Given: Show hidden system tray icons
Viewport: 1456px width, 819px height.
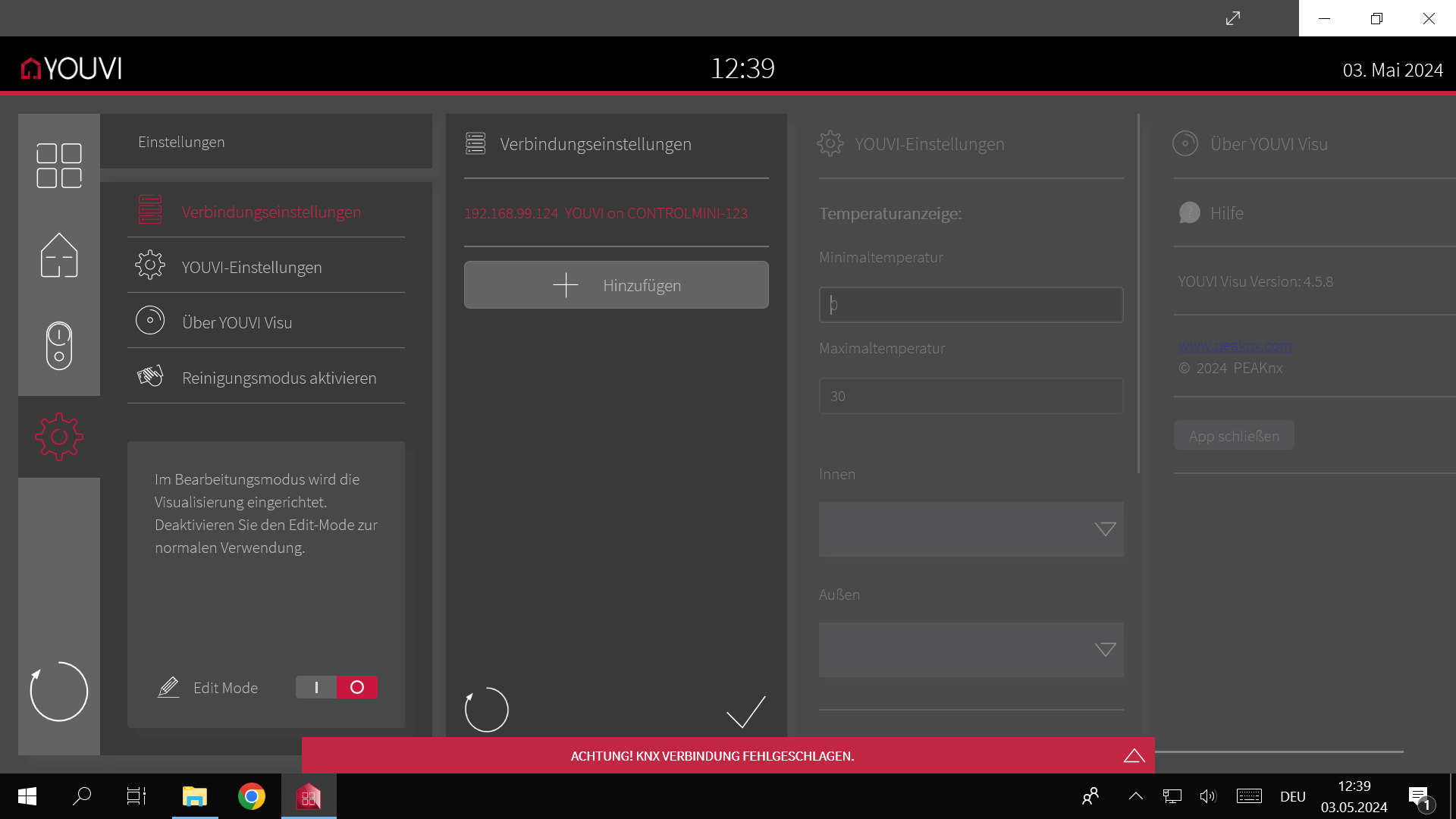Looking at the screenshot, I should [x=1135, y=796].
